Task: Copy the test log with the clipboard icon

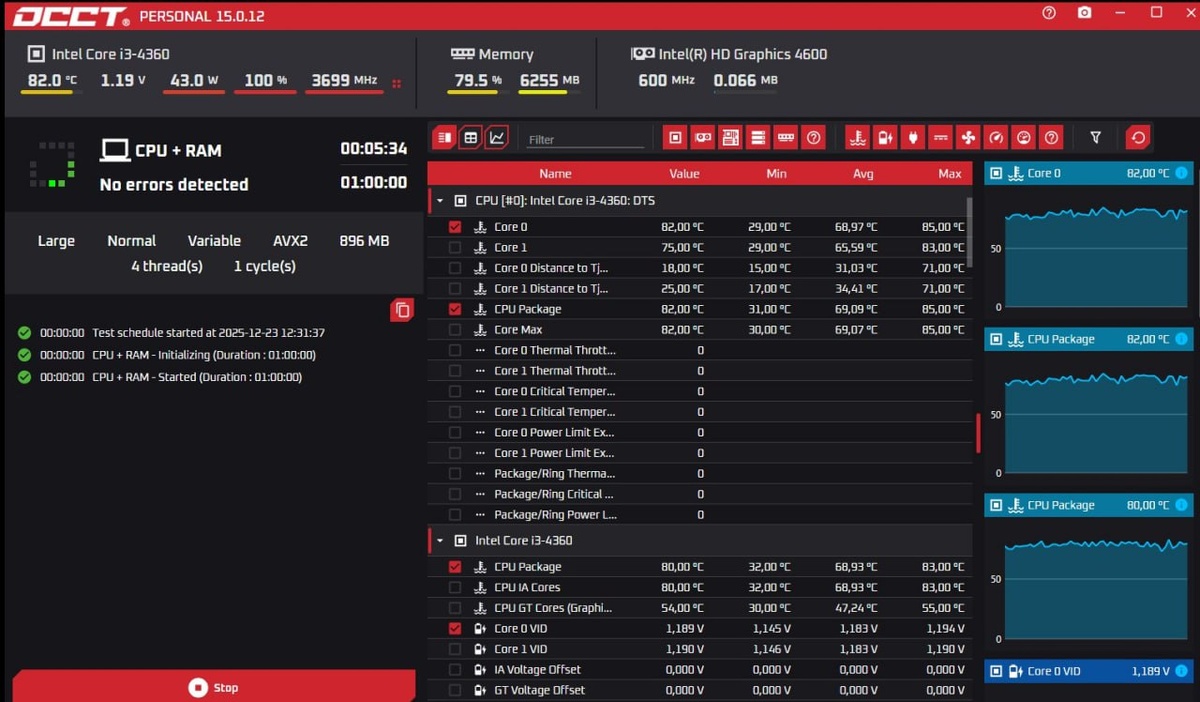Action: (x=402, y=310)
